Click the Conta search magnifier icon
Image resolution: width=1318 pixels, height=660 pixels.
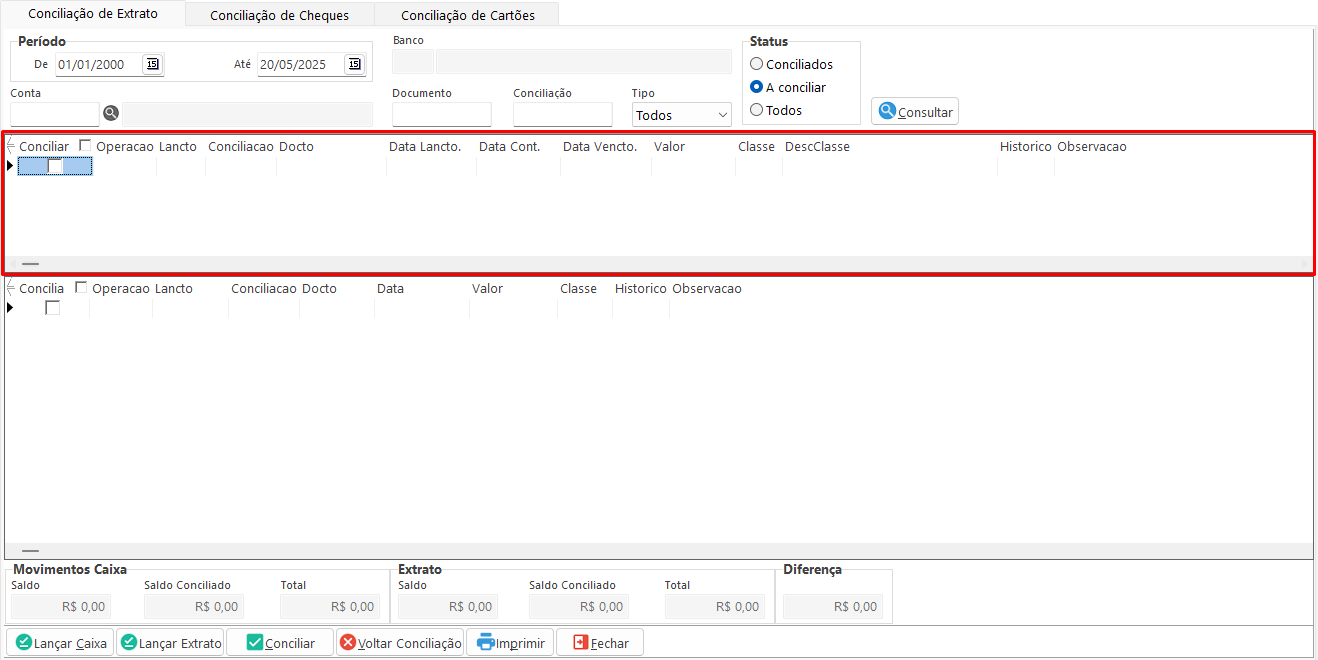point(111,113)
